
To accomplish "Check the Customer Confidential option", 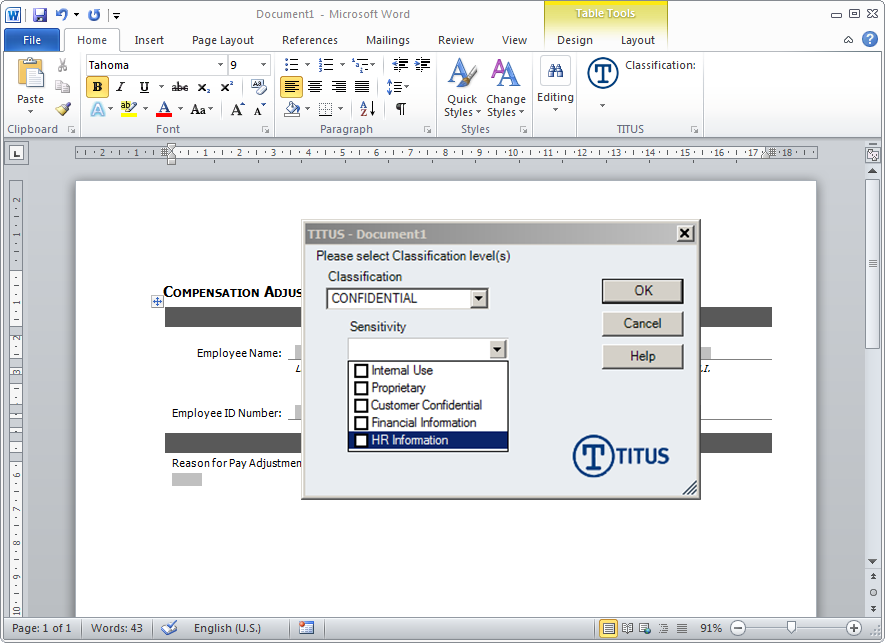I will point(361,406).
